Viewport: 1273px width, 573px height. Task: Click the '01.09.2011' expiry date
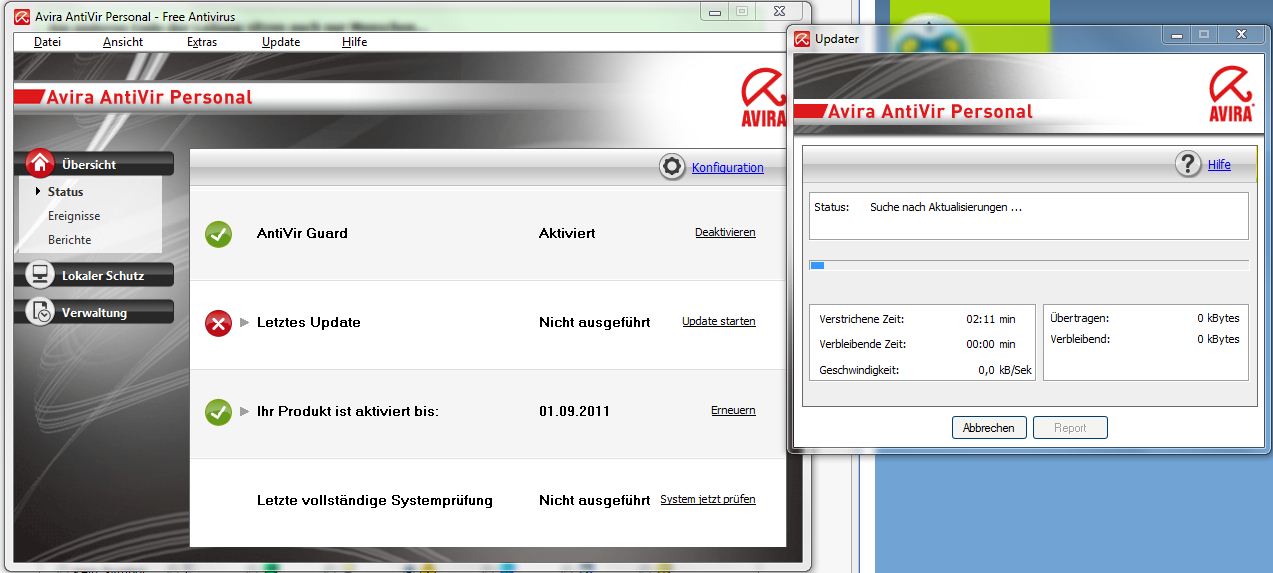(x=574, y=411)
